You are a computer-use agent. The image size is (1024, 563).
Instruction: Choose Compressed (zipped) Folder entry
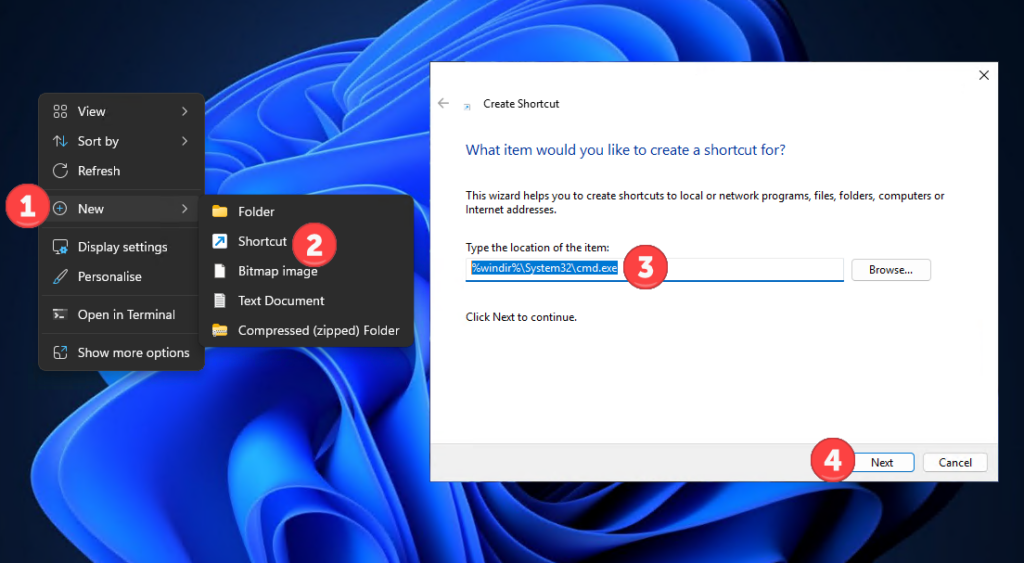pyautogui.click(x=306, y=330)
